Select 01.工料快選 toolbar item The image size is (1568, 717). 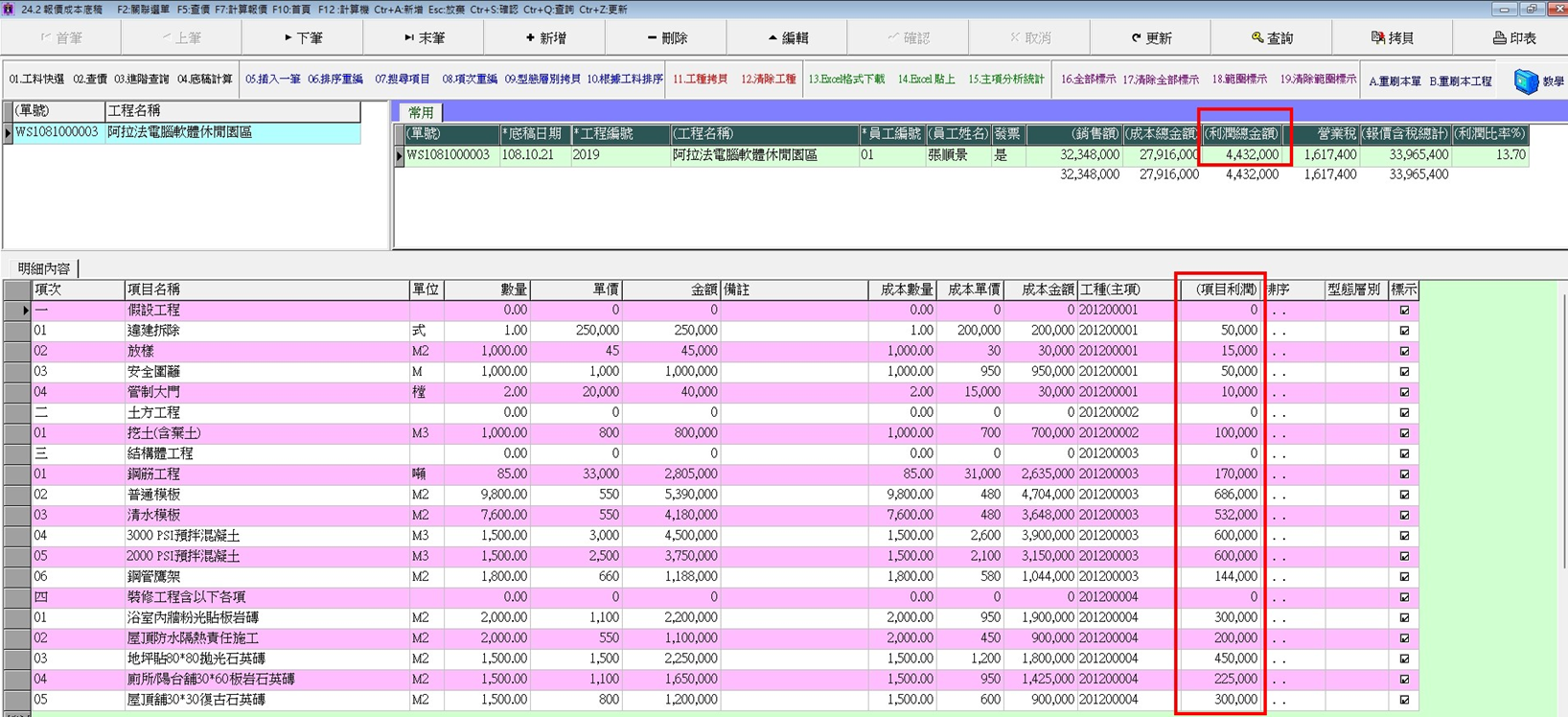click(36, 80)
